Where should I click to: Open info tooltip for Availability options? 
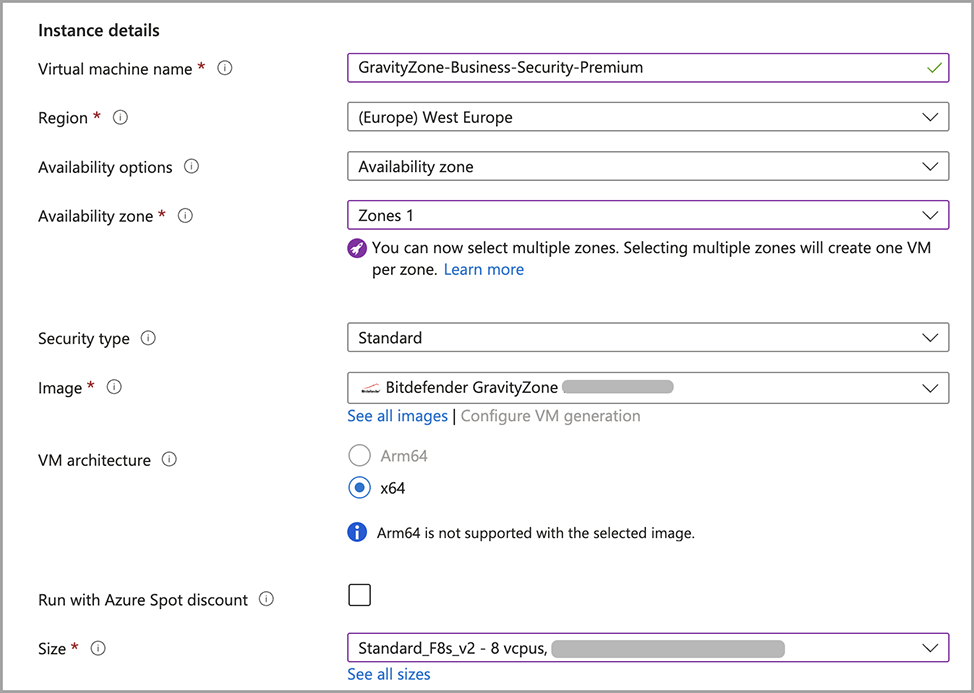191,167
